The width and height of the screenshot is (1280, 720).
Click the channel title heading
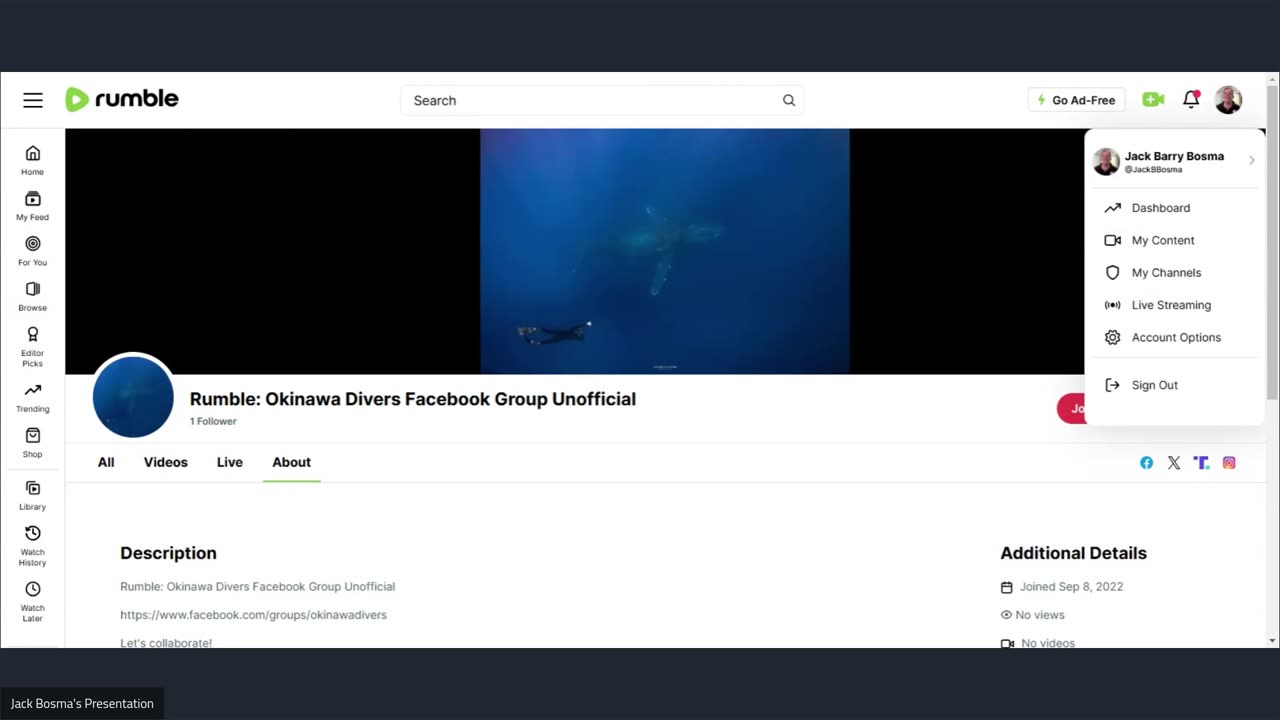(x=413, y=399)
